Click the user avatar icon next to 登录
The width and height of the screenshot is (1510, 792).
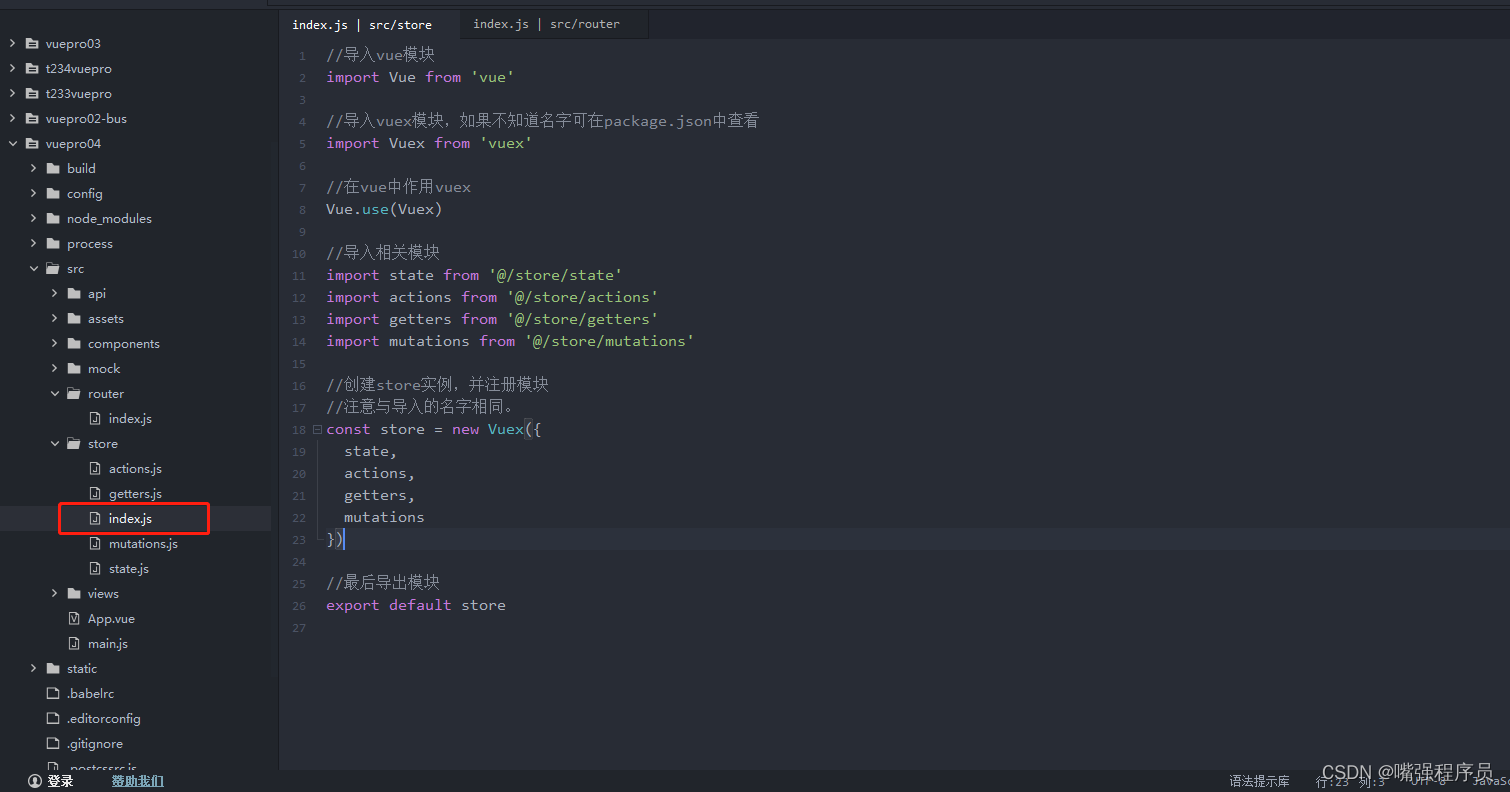[x=35, y=780]
